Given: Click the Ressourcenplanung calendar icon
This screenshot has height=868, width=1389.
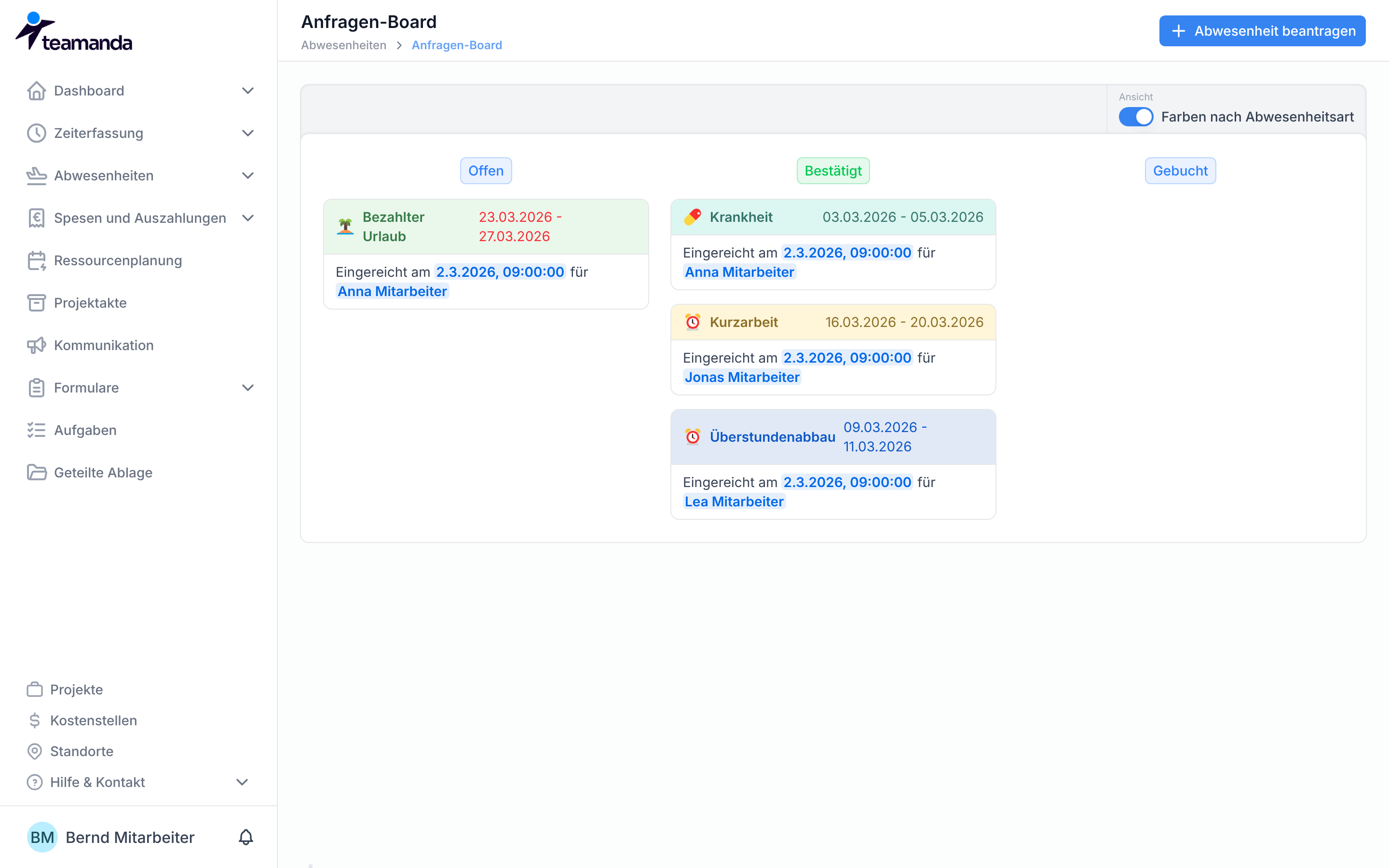Looking at the screenshot, I should tap(37, 260).
